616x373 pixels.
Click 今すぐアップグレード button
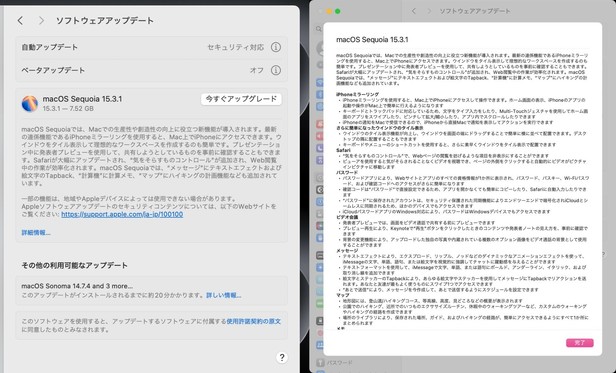(x=241, y=99)
